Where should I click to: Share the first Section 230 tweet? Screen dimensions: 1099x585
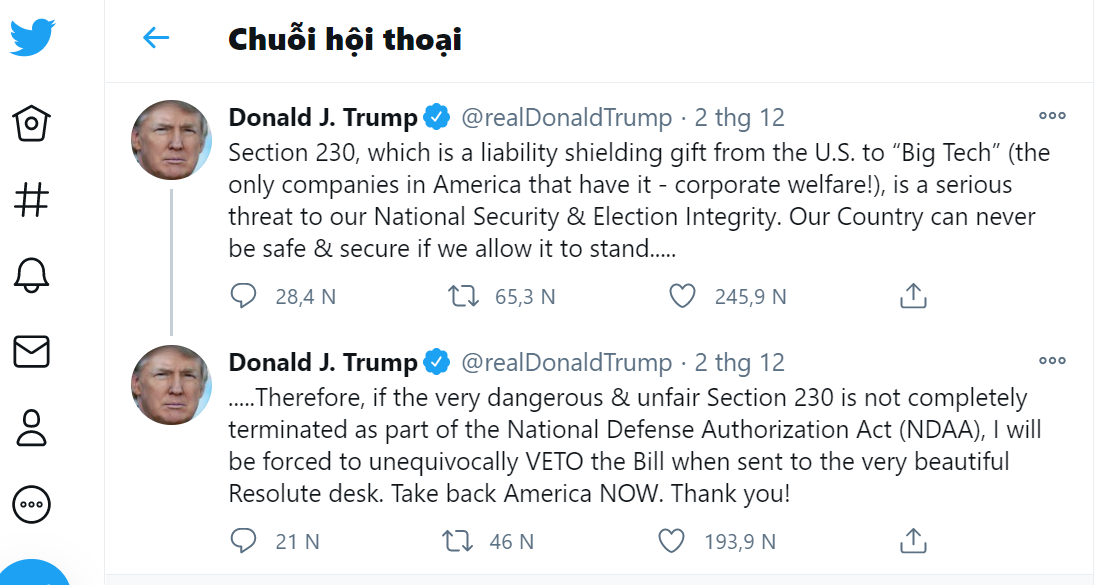click(912, 296)
